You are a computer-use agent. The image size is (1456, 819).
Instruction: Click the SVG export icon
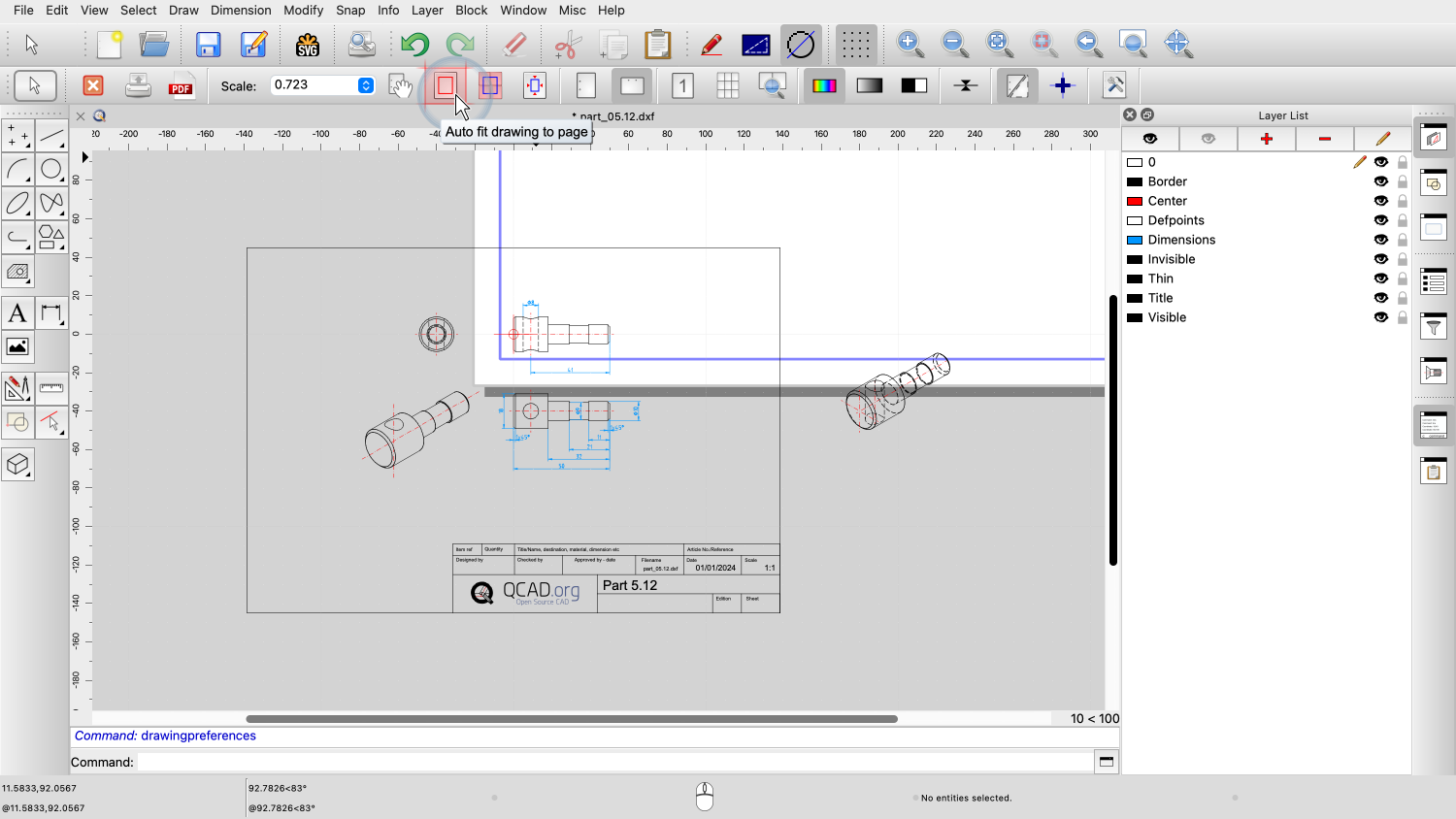pyautogui.click(x=308, y=45)
